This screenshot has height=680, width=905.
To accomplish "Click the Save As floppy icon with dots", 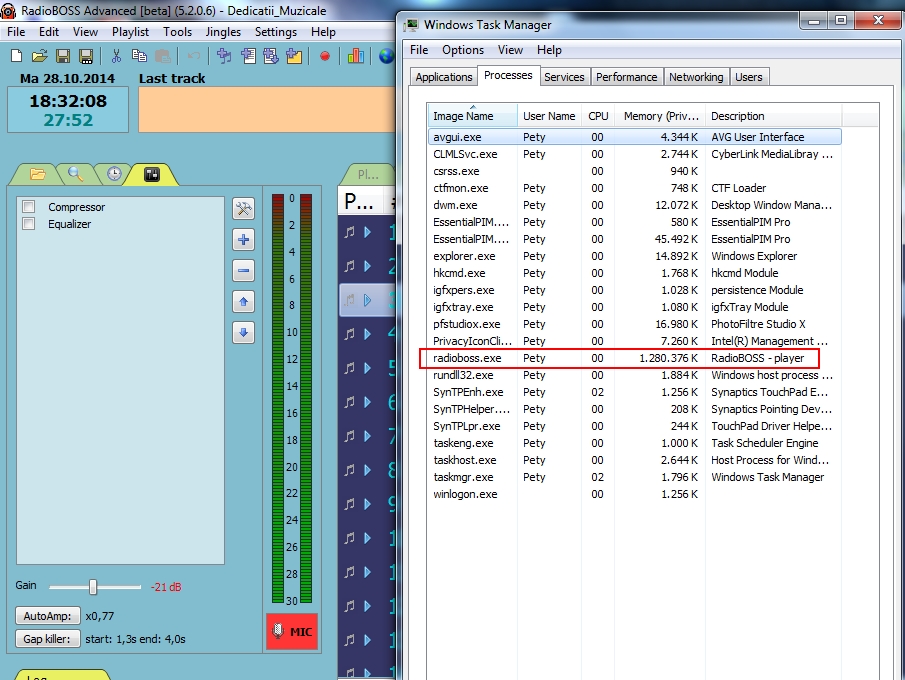I will [x=86, y=56].
